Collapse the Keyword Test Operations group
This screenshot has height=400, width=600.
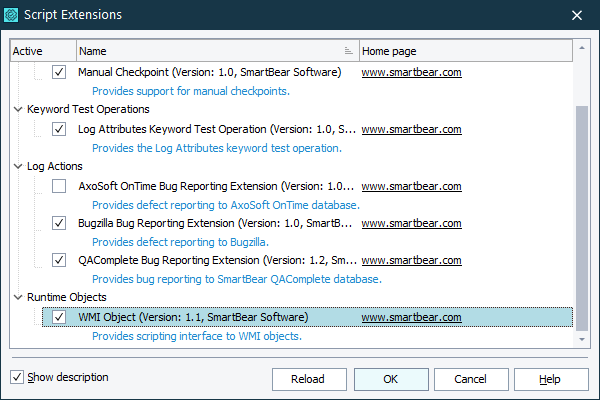coord(19,110)
